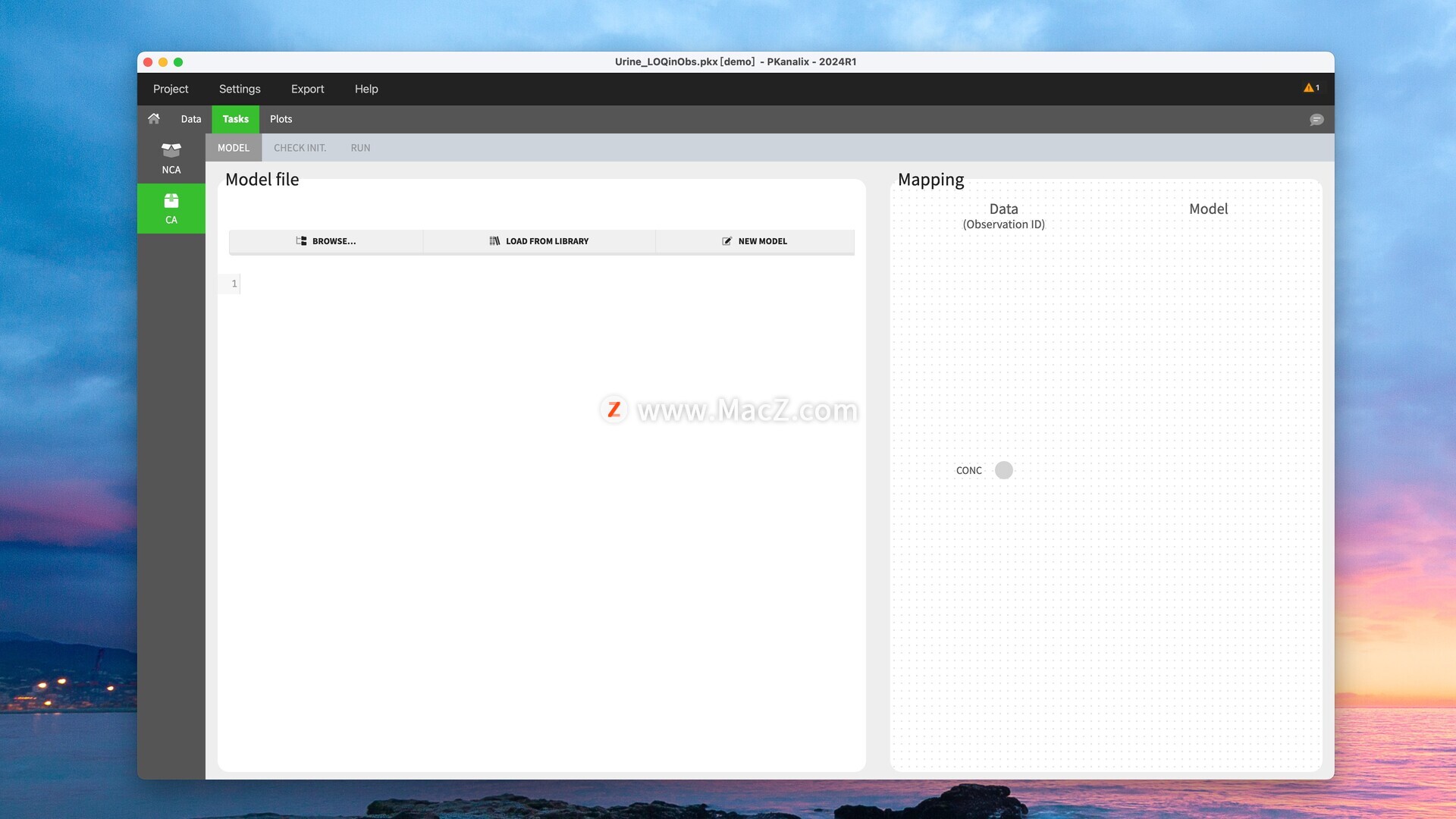
Task: Click the CONC mapping connector circle
Action: point(1003,470)
